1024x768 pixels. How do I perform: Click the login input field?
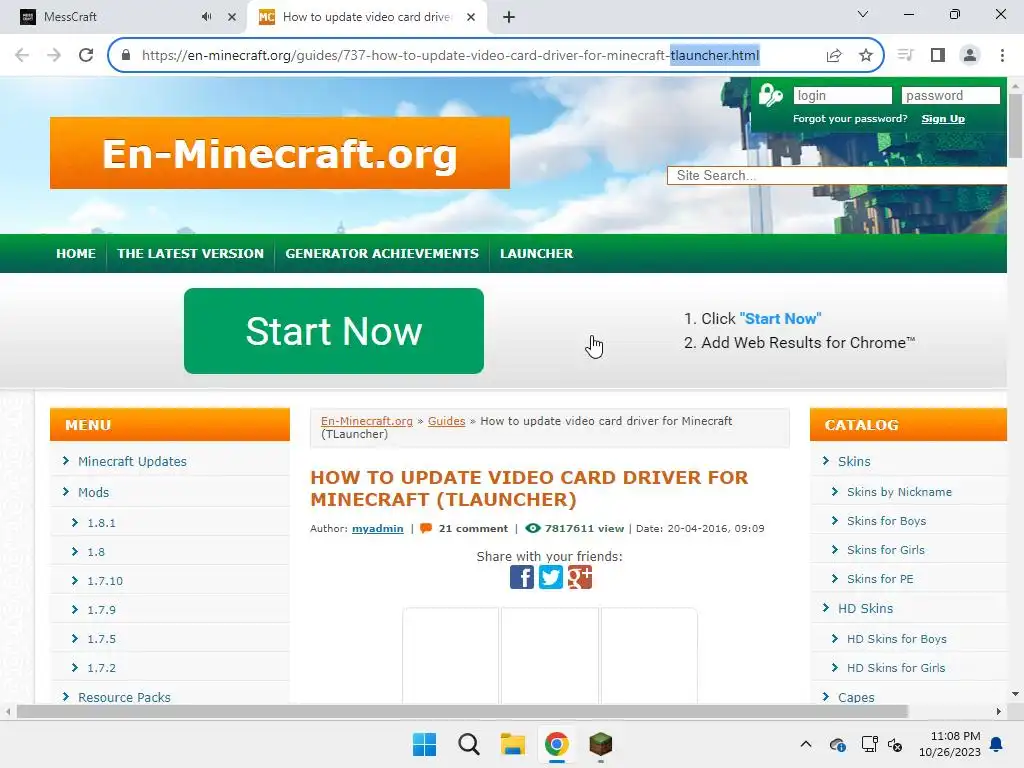842,95
